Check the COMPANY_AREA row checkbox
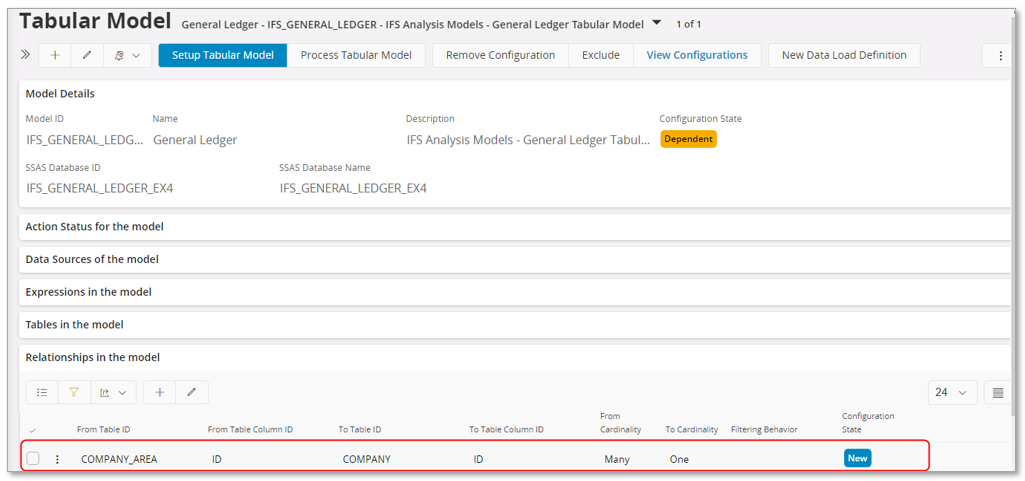Screen dimensions: 1025x481 (33, 459)
